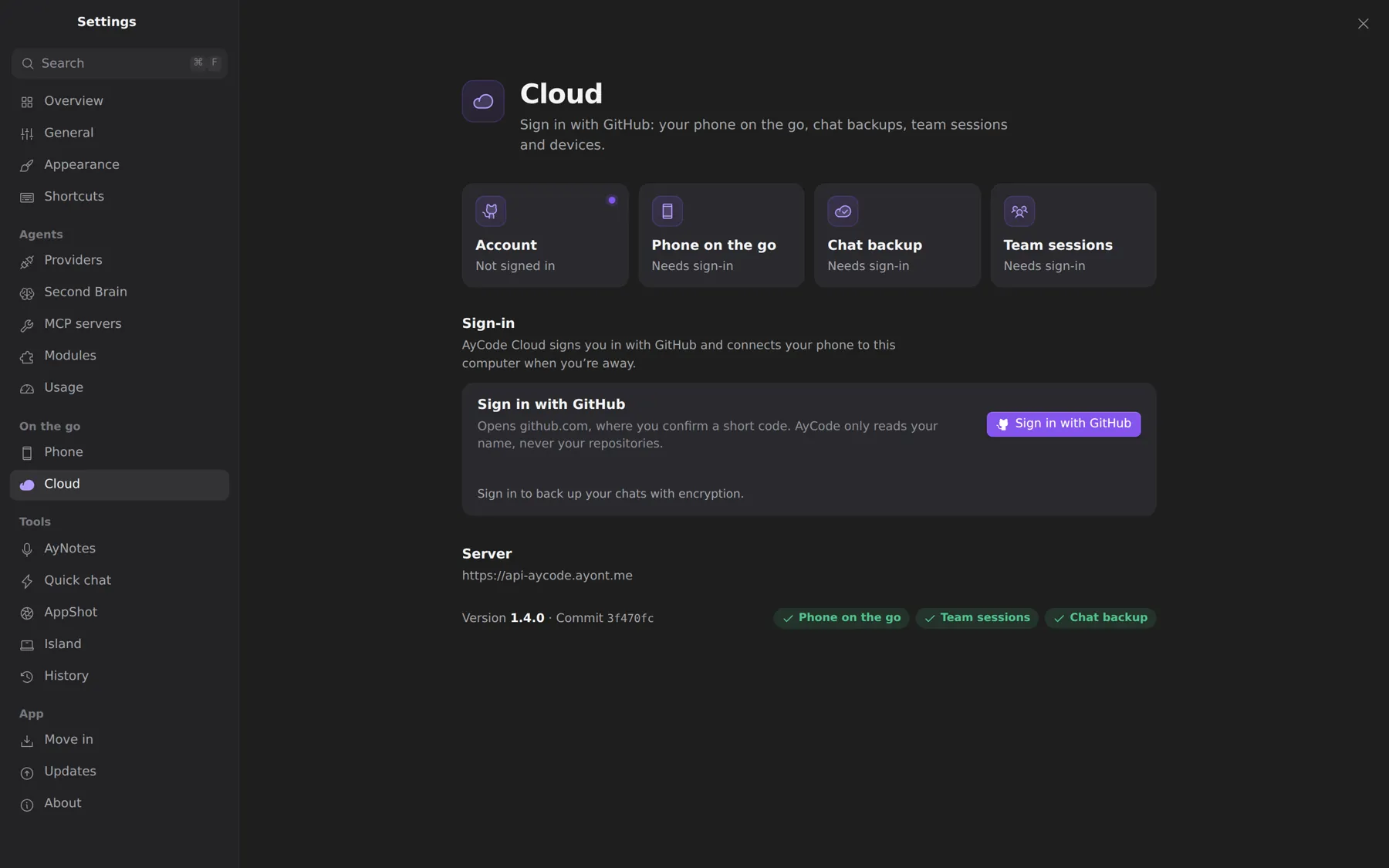This screenshot has height=868, width=1389.
Task: Click the Appearance paintbrush icon
Action: tap(27, 165)
